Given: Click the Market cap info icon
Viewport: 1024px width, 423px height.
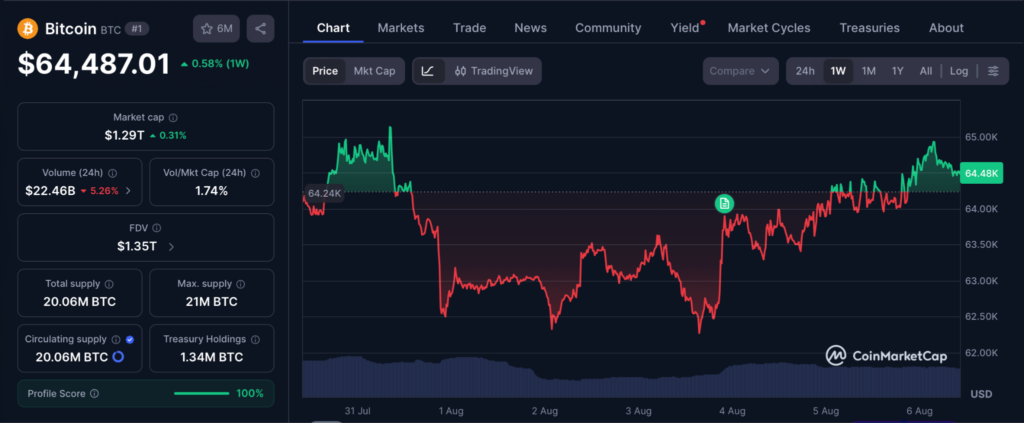Looking at the screenshot, I should (x=173, y=118).
